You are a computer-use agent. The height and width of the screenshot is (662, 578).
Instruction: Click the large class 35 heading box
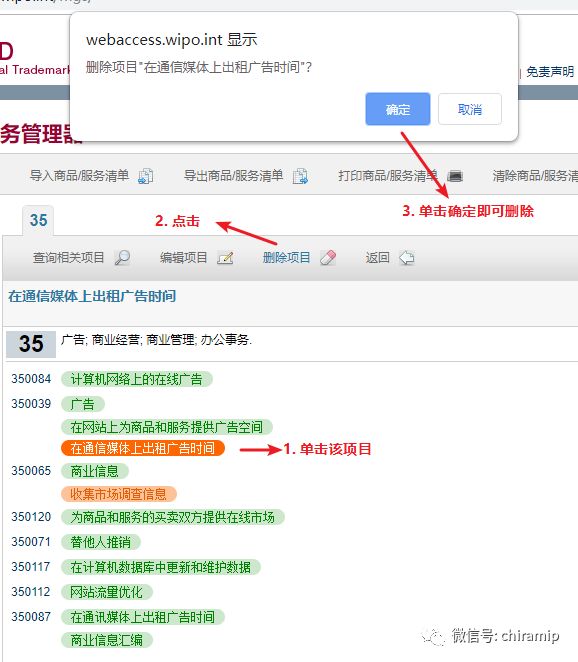tap(31, 344)
